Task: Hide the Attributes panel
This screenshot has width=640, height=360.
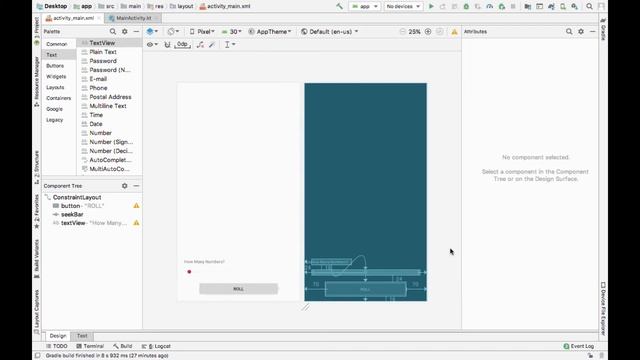Action: click(x=593, y=31)
